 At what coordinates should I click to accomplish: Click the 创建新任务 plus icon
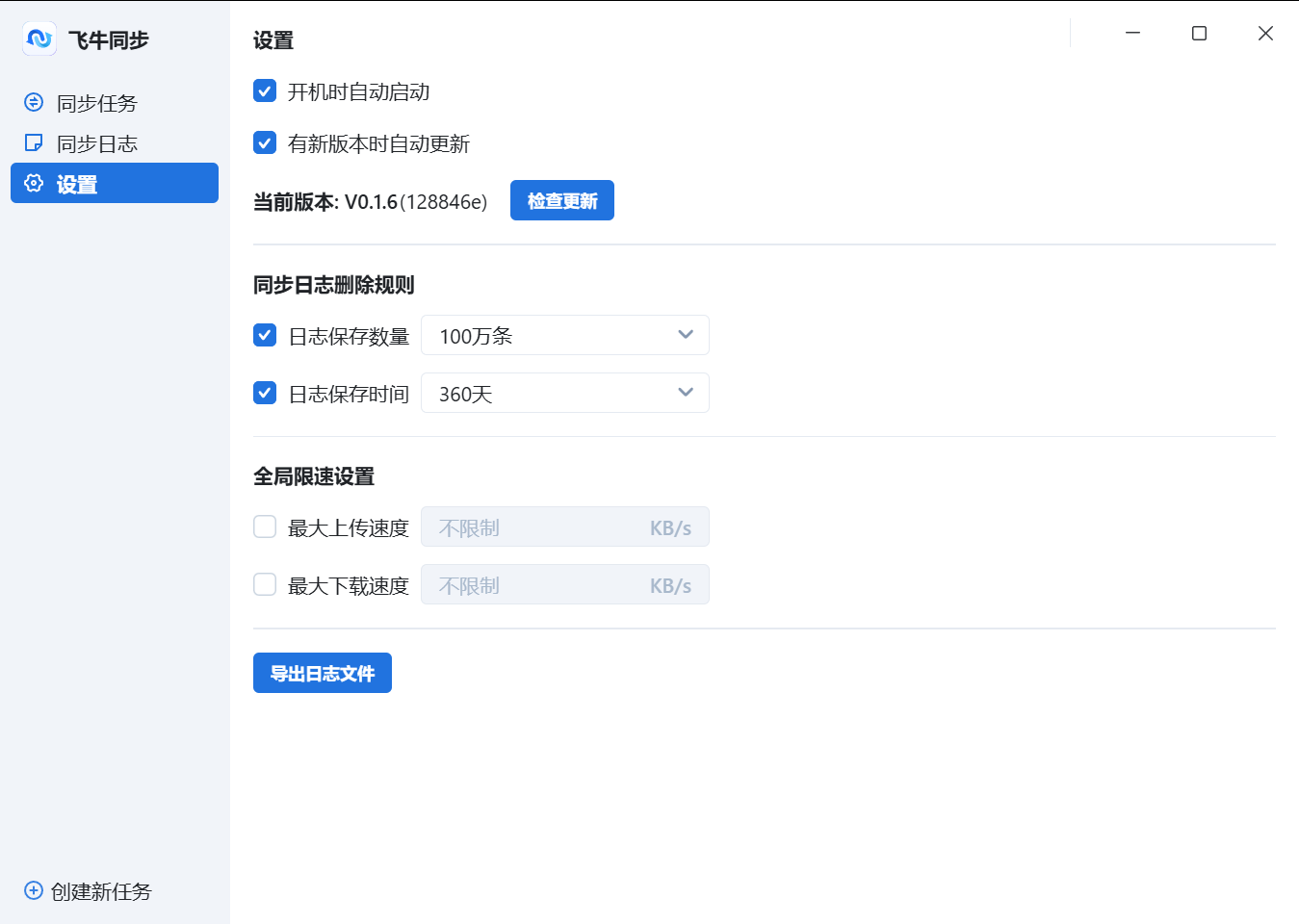(34, 890)
